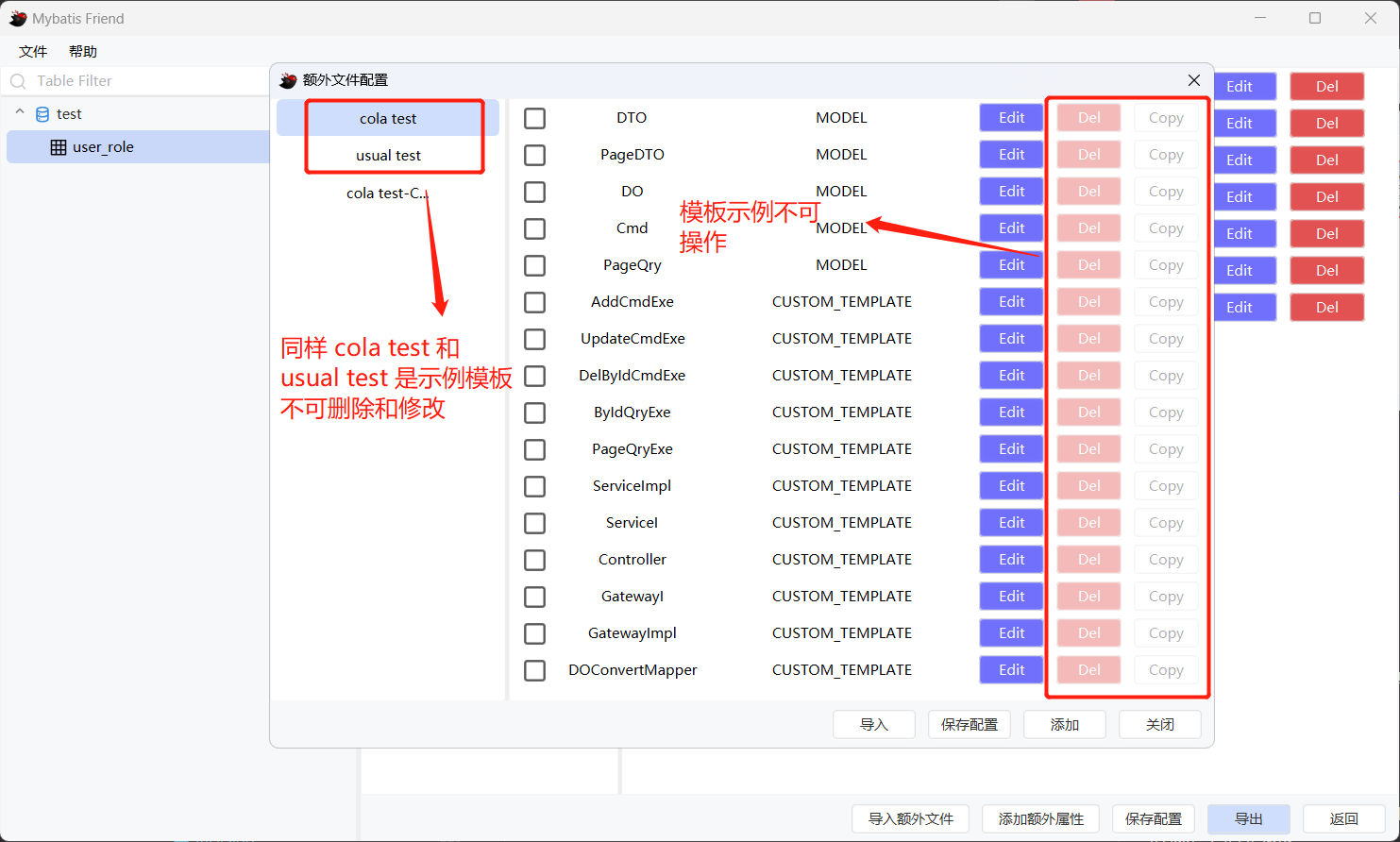This screenshot has height=842, width=1400.
Task: Select the cola test-C... template group
Action: pyautogui.click(x=388, y=193)
